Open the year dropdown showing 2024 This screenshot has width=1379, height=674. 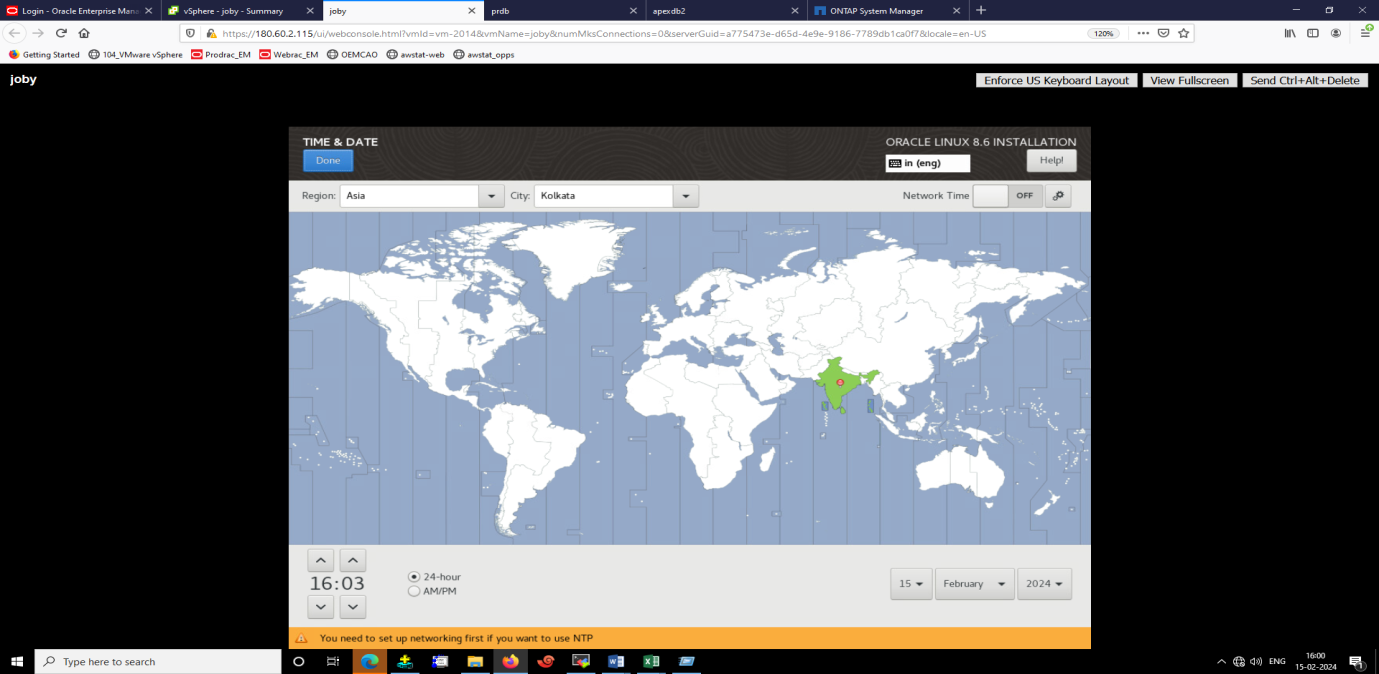pyautogui.click(x=1044, y=584)
